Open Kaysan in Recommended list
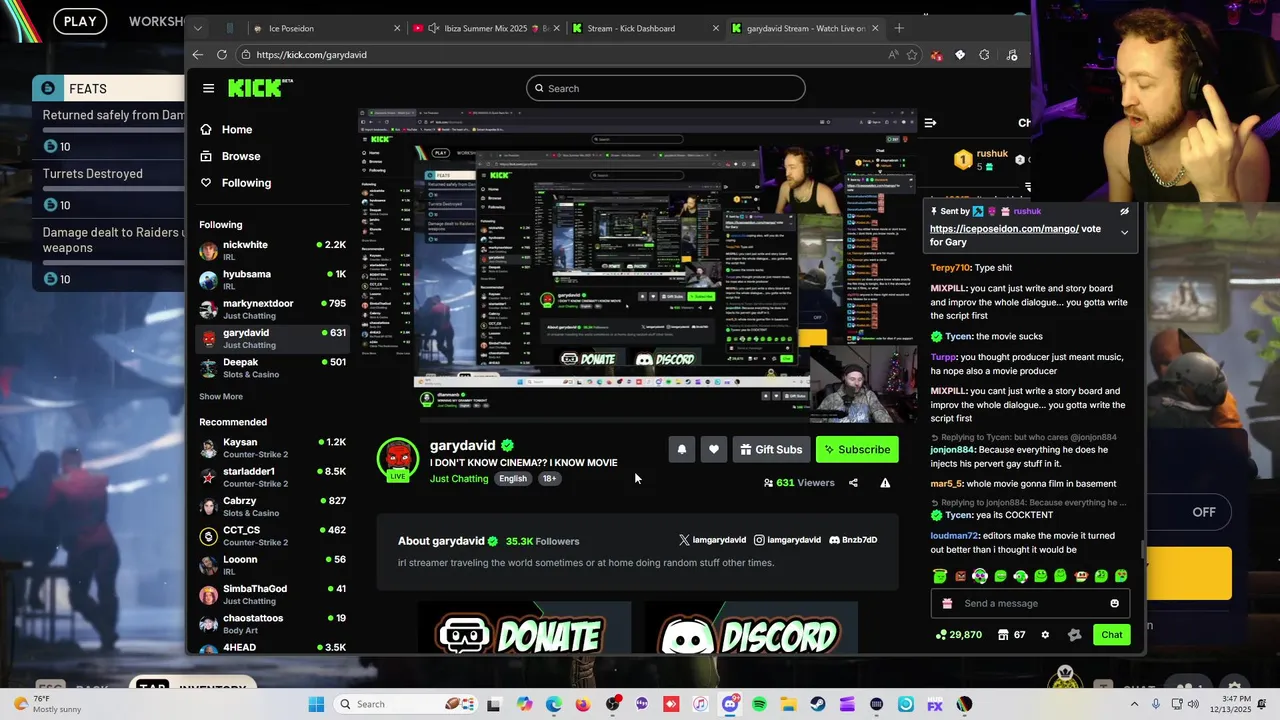The height and width of the screenshot is (720, 1280). (272, 448)
